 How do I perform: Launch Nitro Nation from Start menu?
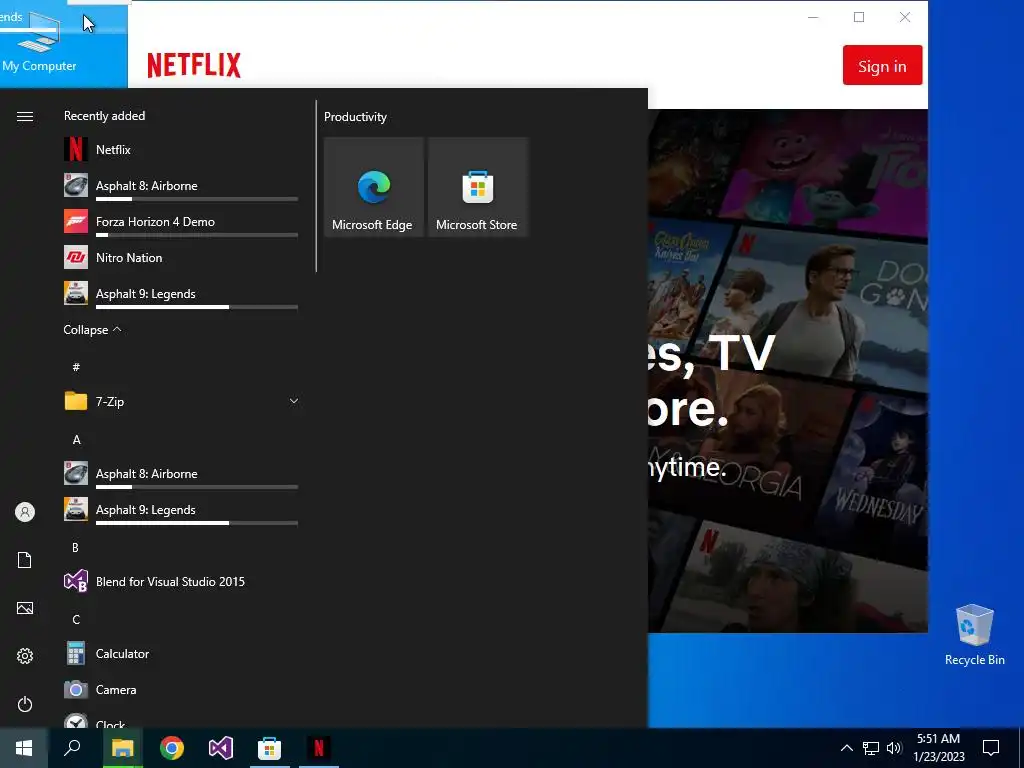182,258
